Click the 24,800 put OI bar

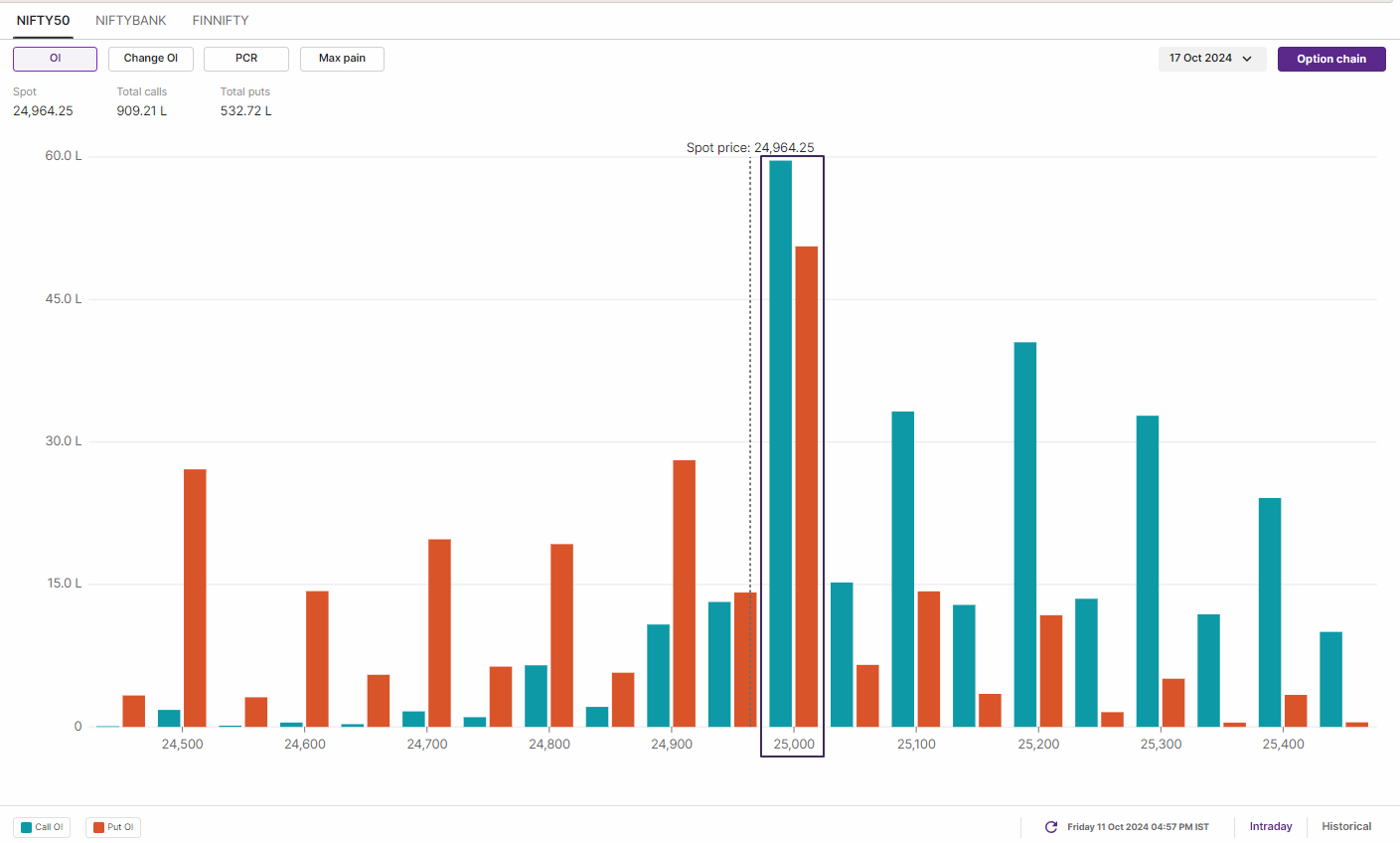tap(562, 635)
